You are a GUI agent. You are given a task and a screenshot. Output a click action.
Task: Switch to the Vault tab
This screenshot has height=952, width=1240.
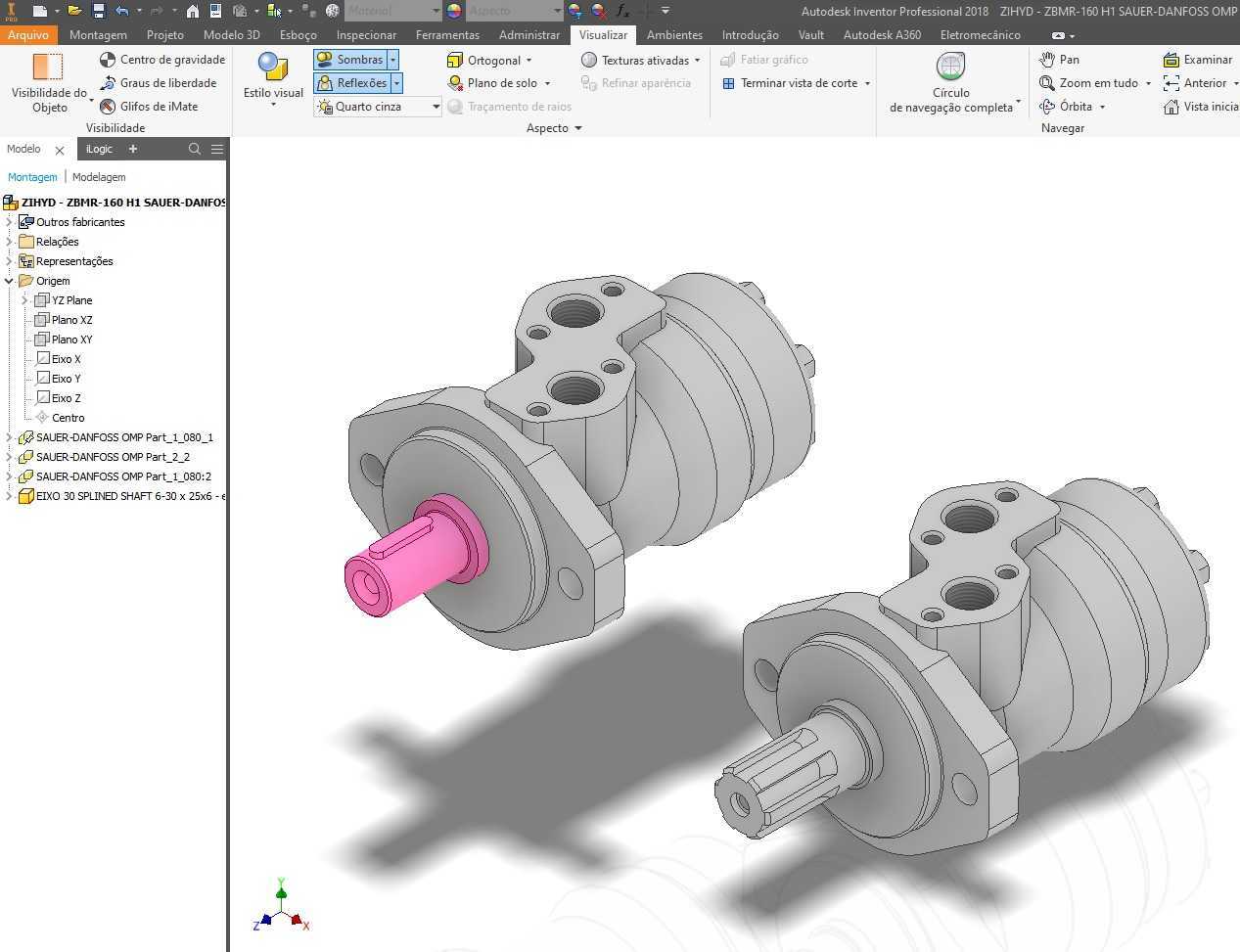(x=810, y=34)
